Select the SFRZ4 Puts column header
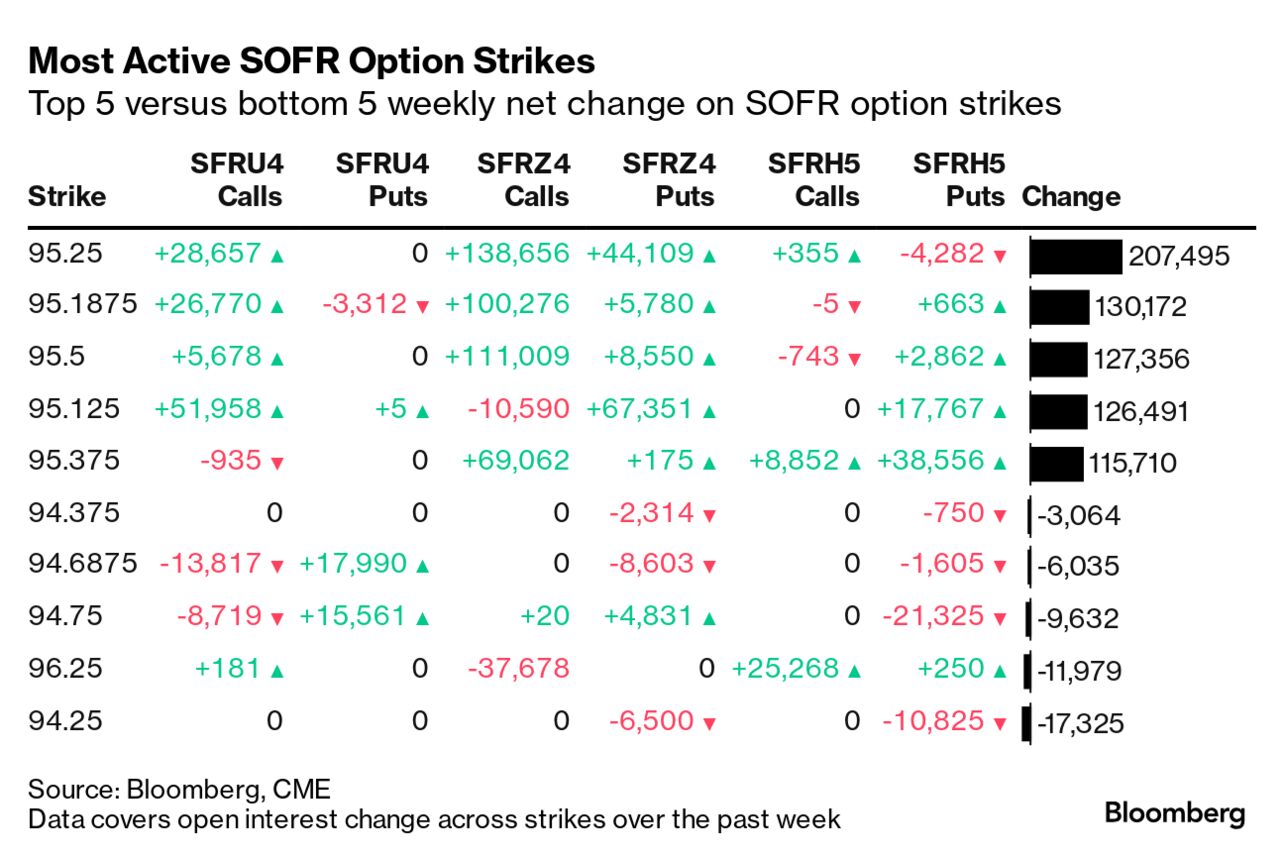 pyautogui.click(x=668, y=180)
